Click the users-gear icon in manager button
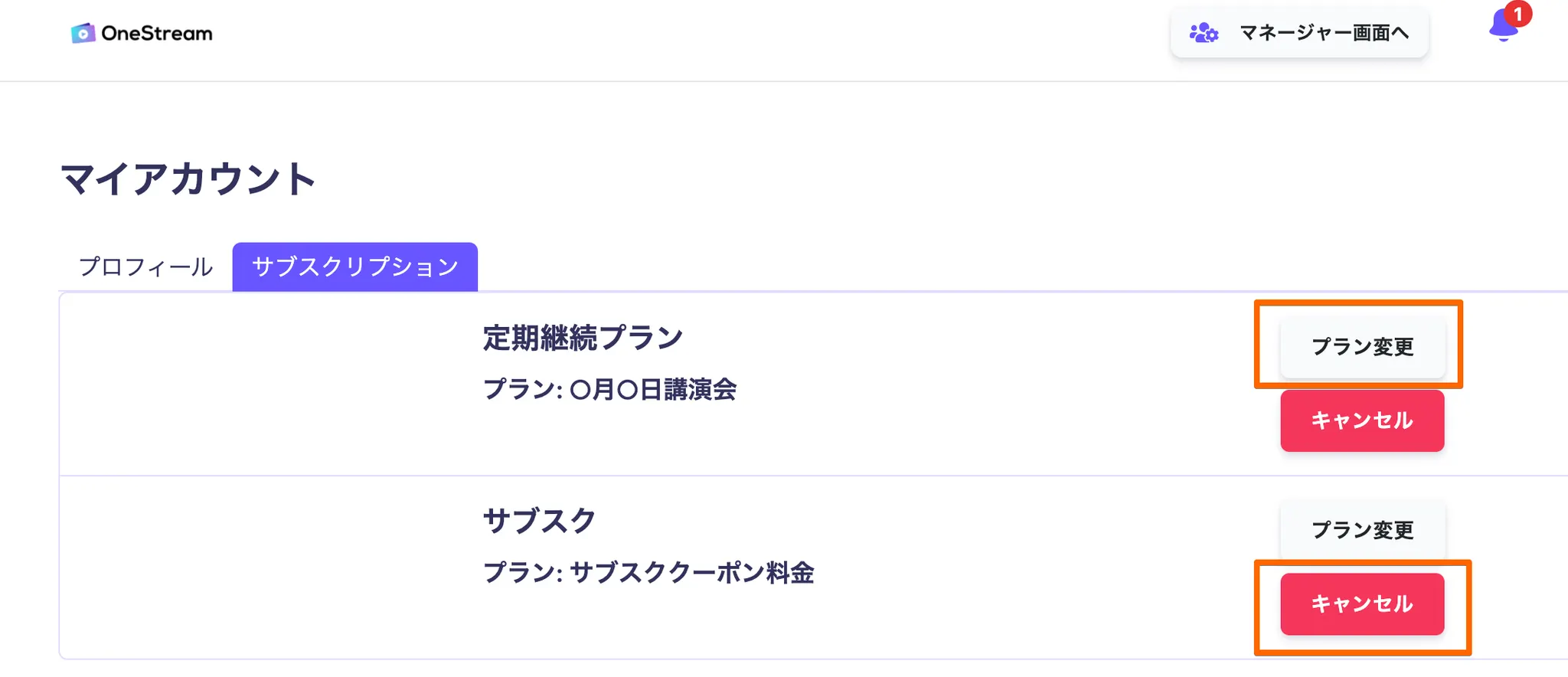1568x677 pixels. pyautogui.click(x=1204, y=33)
